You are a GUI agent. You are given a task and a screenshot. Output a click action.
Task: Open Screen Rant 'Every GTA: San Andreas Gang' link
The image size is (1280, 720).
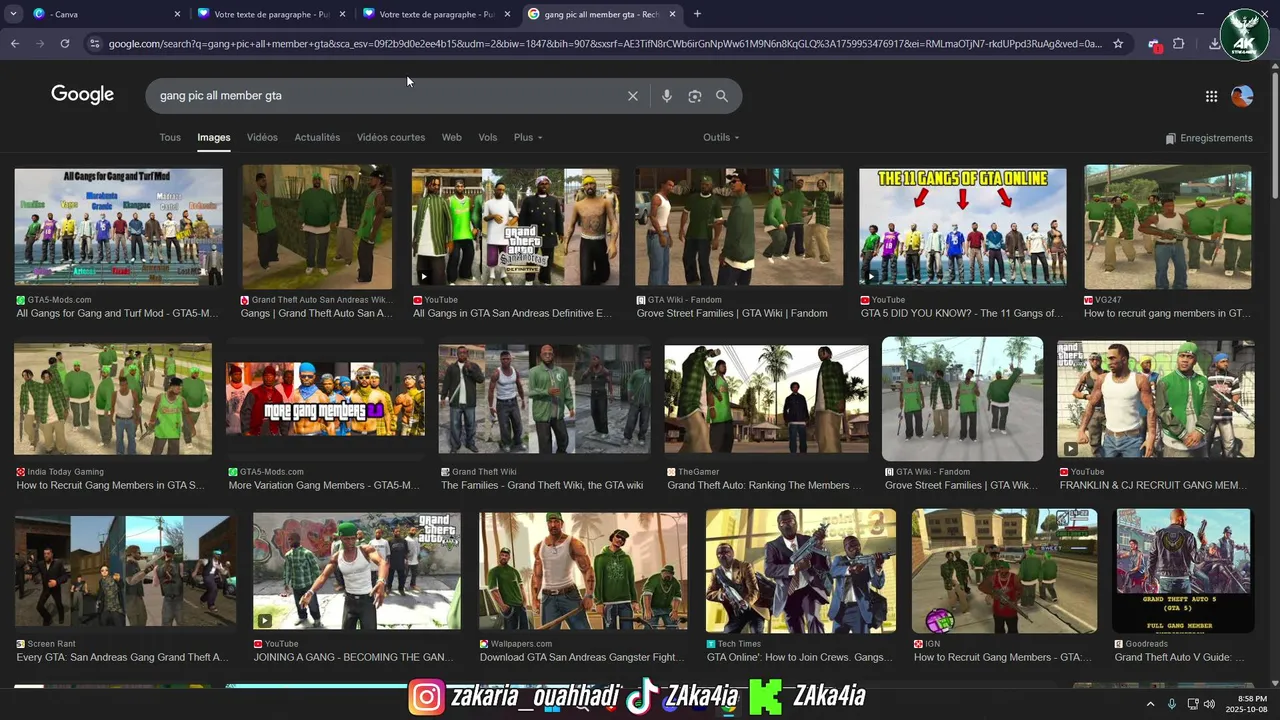coord(122,657)
